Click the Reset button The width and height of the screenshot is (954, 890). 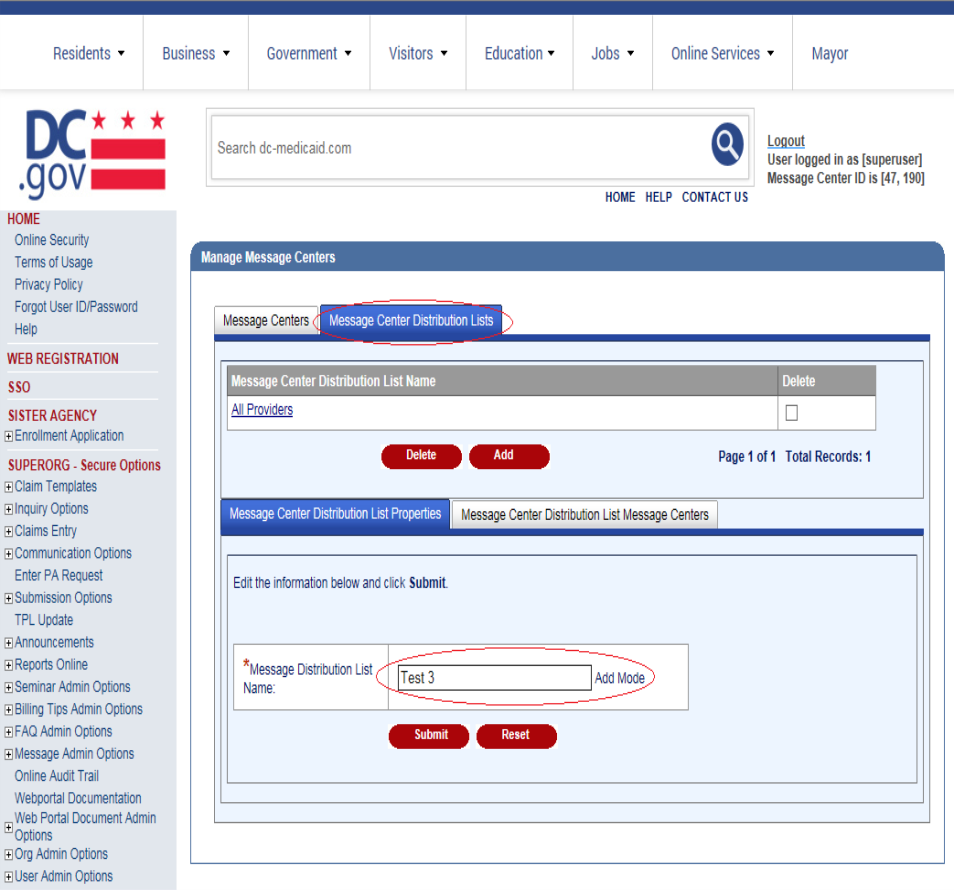515,735
